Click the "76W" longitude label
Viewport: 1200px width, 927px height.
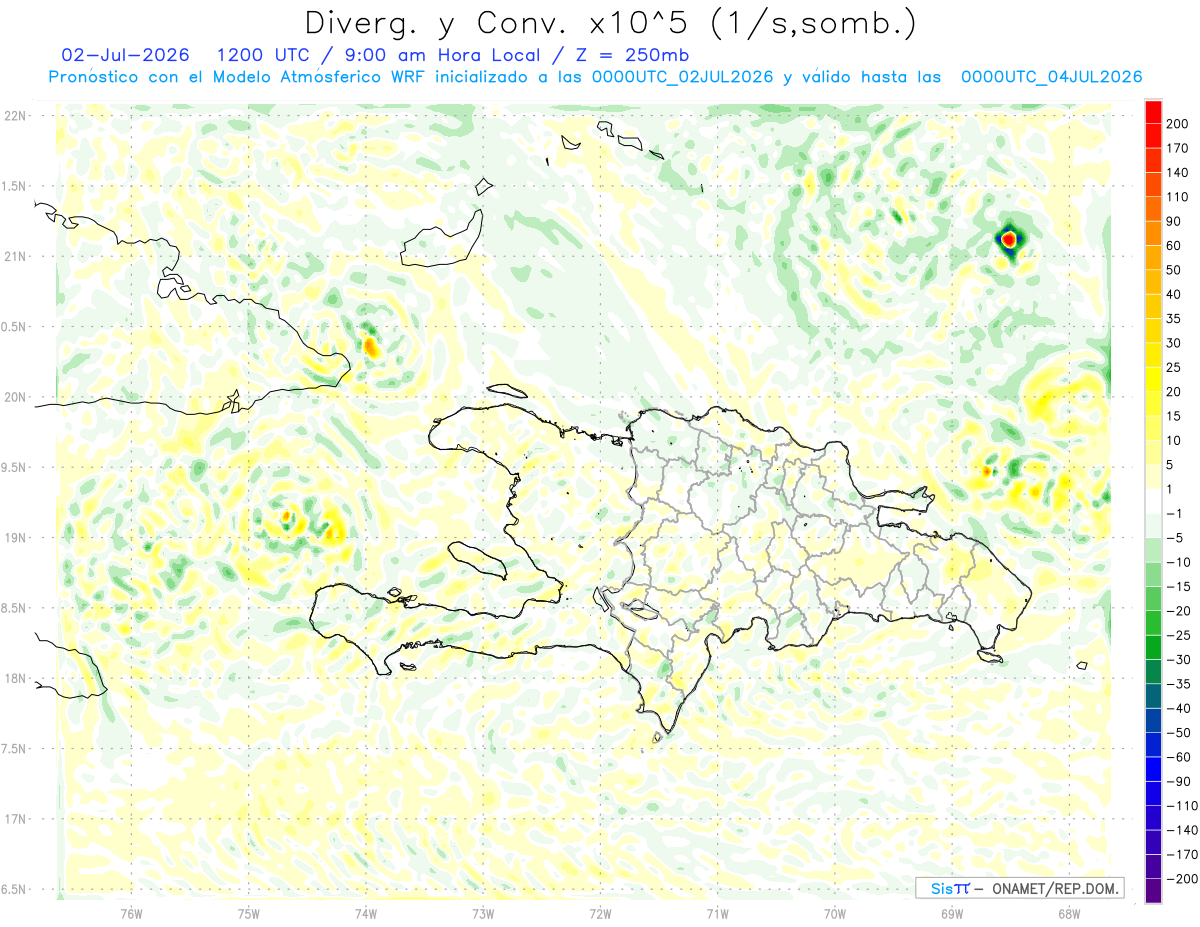131,913
